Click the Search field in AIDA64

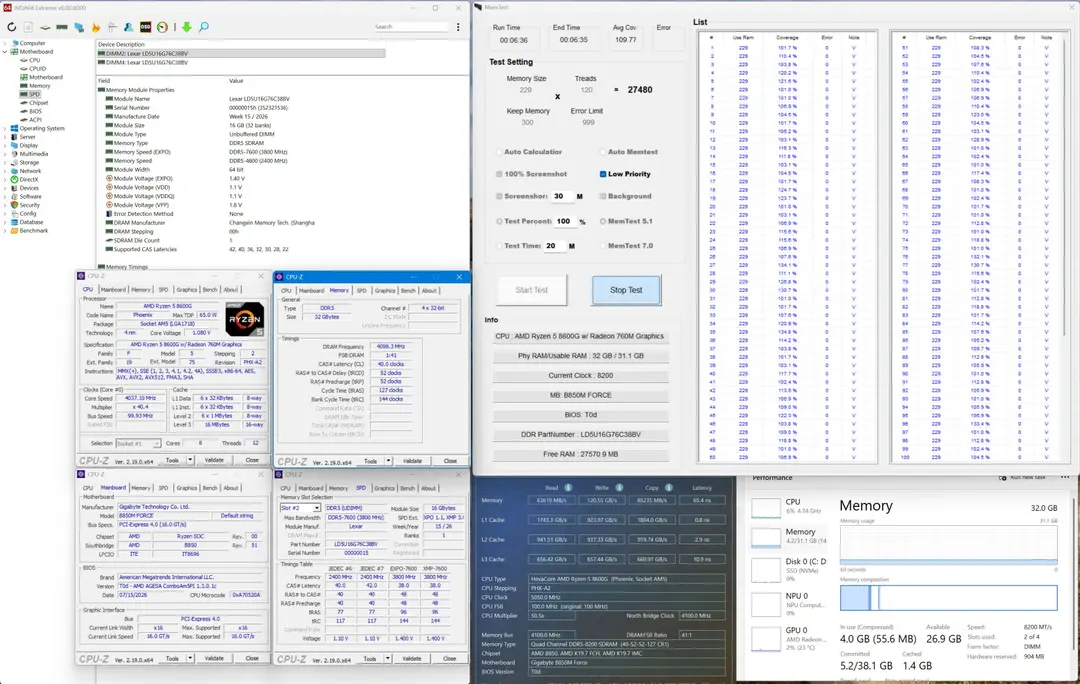(411, 27)
